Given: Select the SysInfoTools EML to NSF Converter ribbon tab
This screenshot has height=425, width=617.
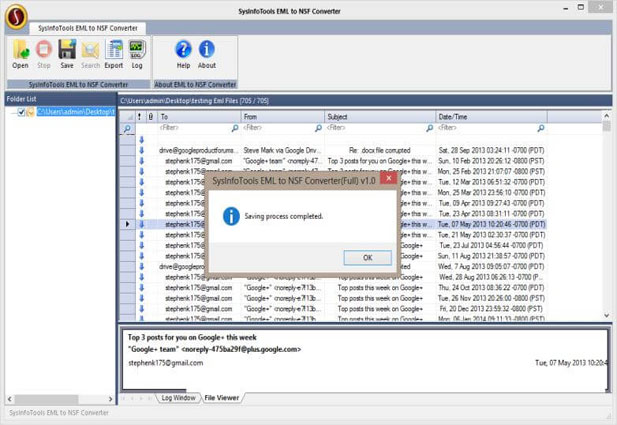Looking at the screenshot, I should pos(88,28).
